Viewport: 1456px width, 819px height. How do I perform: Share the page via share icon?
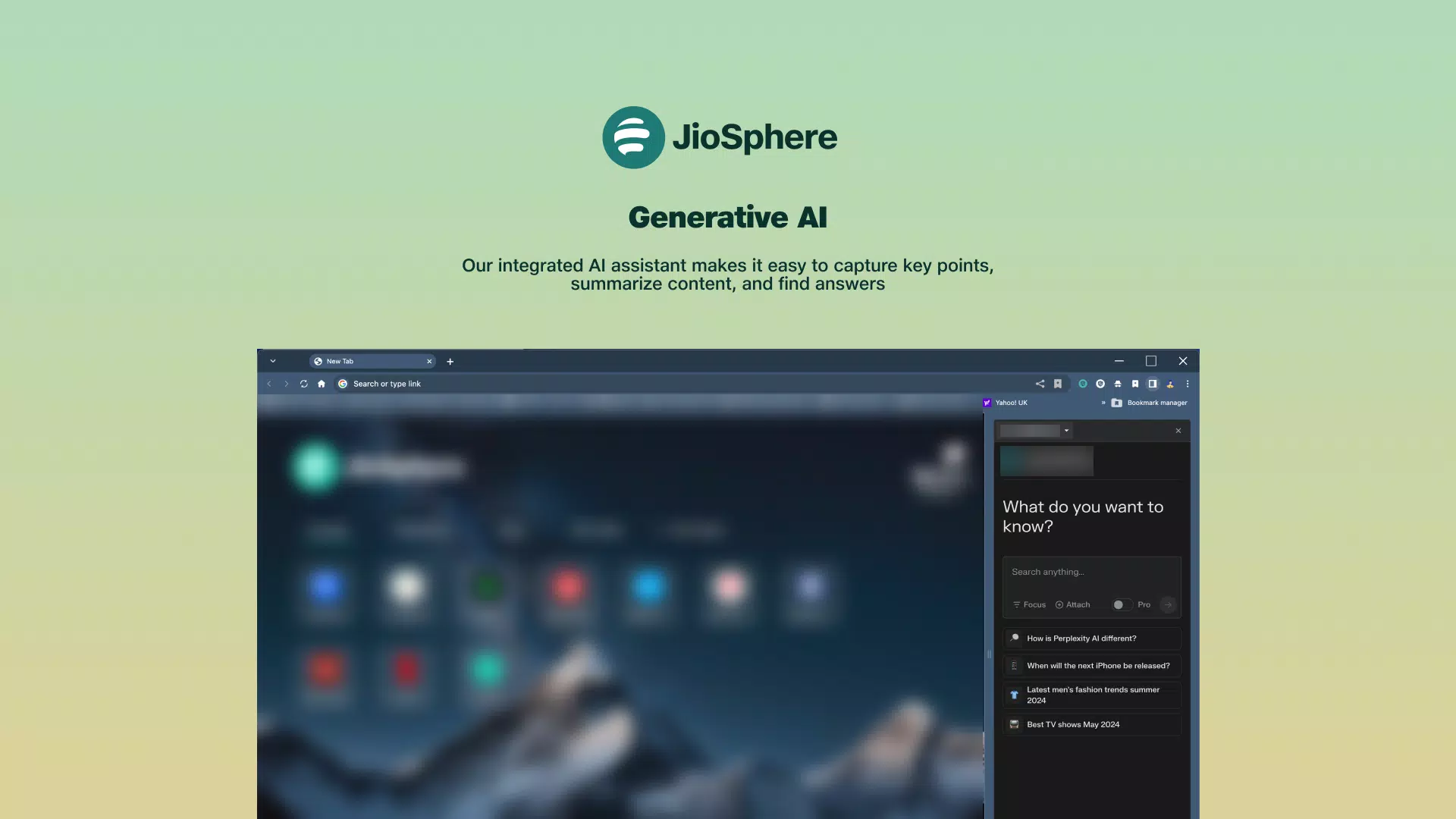[x=1040, y=384]
